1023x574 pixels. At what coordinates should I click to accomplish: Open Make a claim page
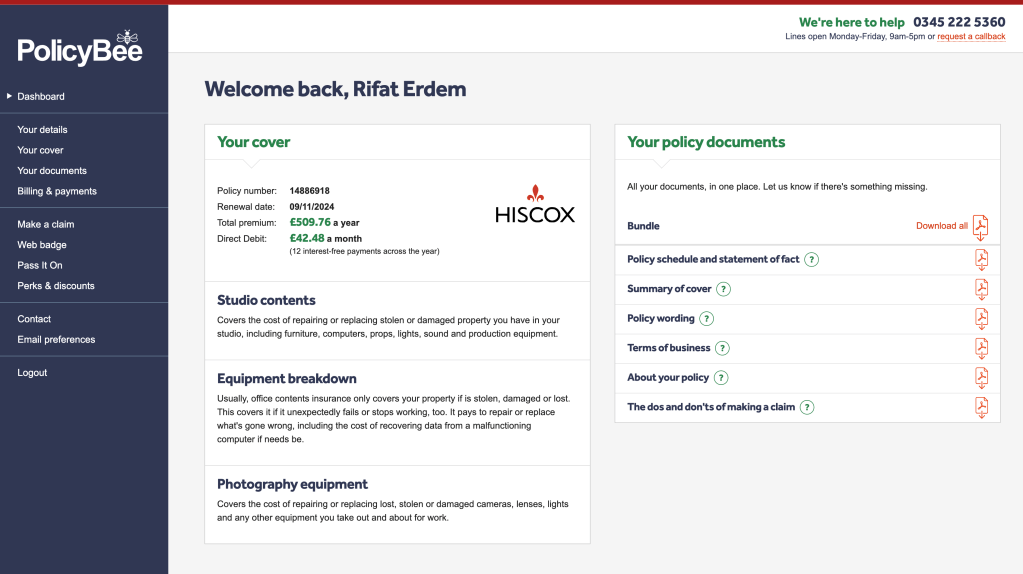pyautogui.click(x=46, y=224)
